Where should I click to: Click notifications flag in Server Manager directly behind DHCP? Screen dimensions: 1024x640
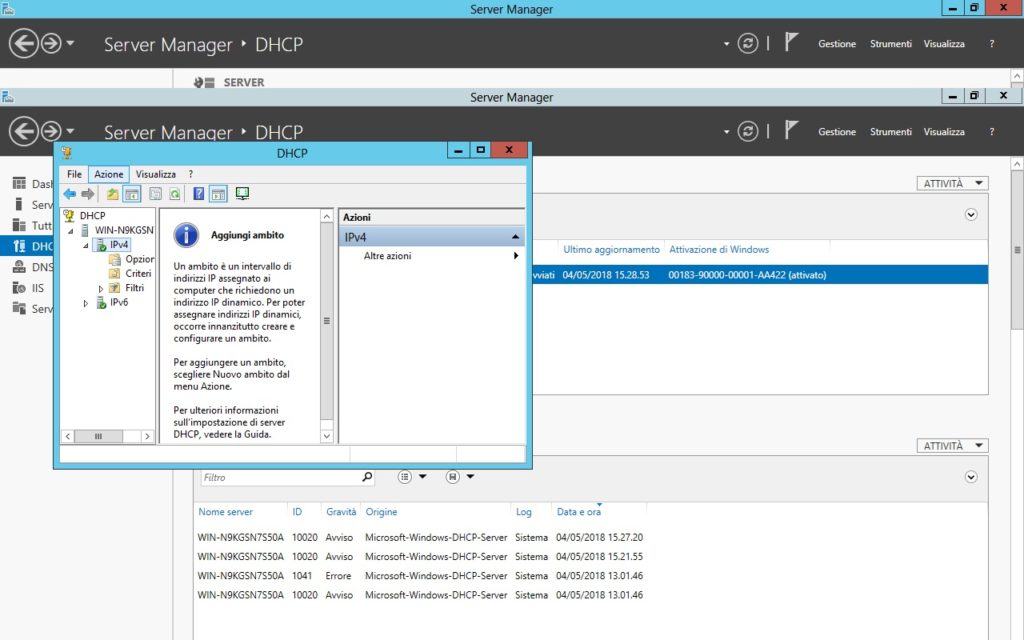(791, 131)
